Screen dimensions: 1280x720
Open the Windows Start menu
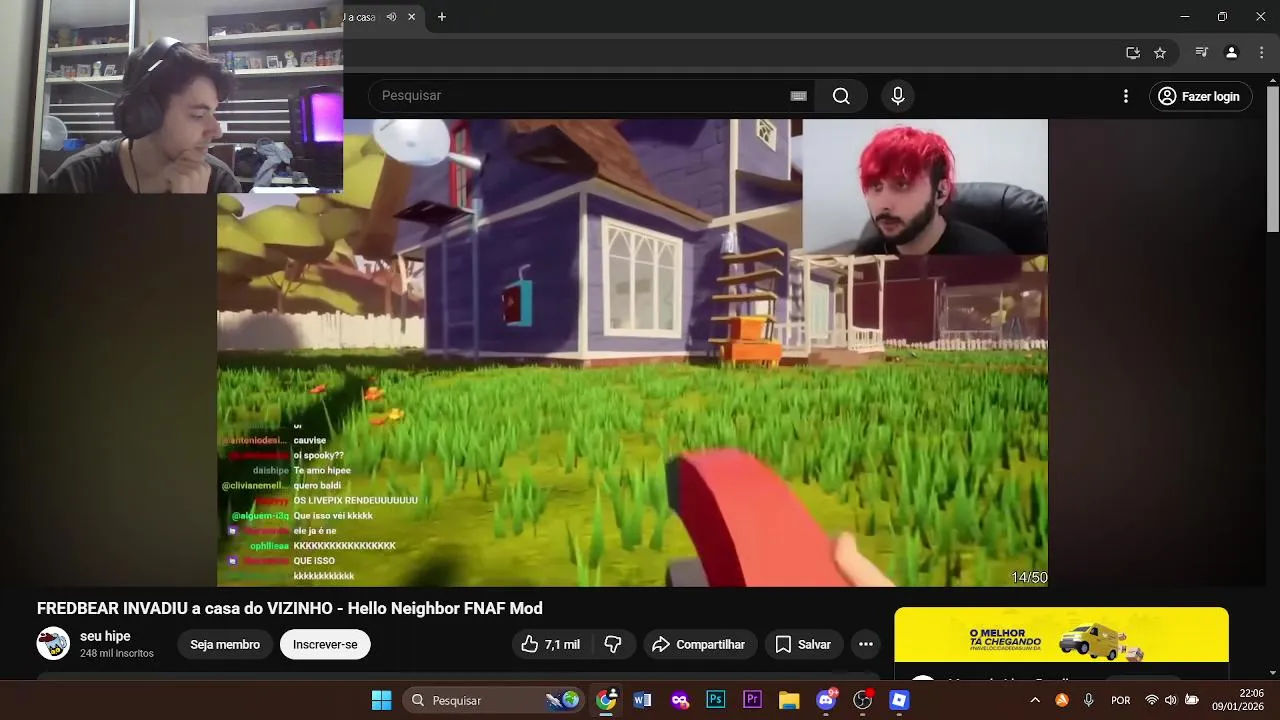point(382,700)
